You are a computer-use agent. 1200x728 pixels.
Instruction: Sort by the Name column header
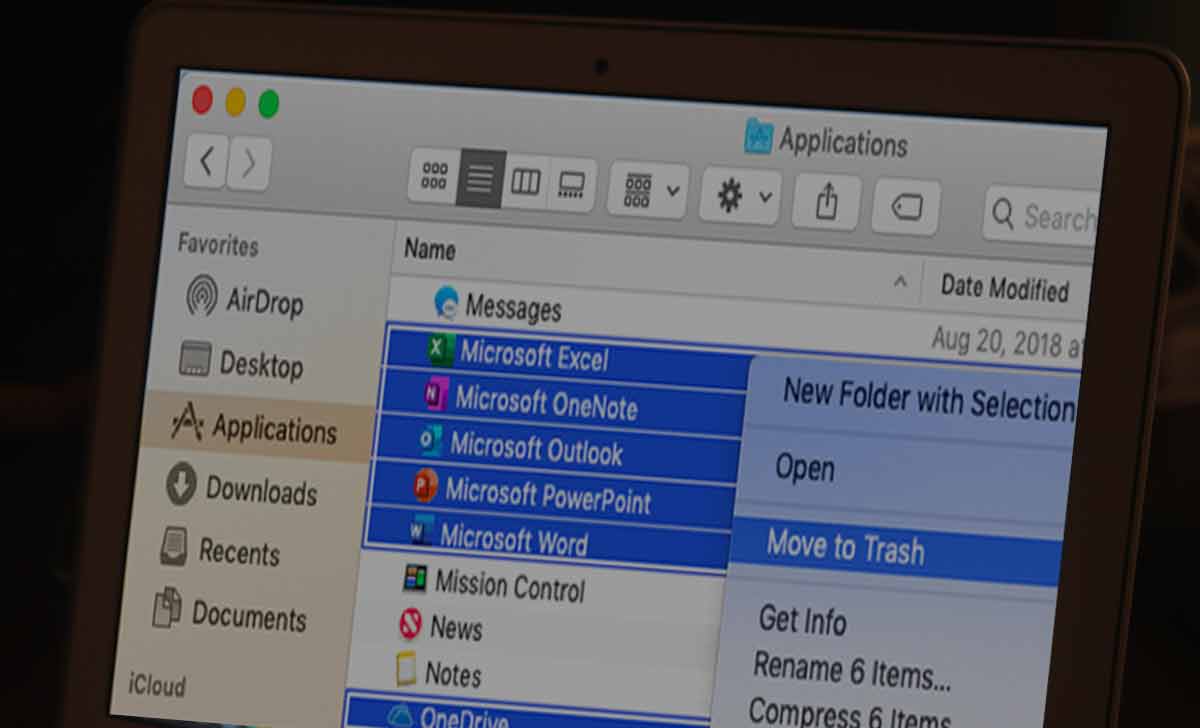click(x=430, y=250)
